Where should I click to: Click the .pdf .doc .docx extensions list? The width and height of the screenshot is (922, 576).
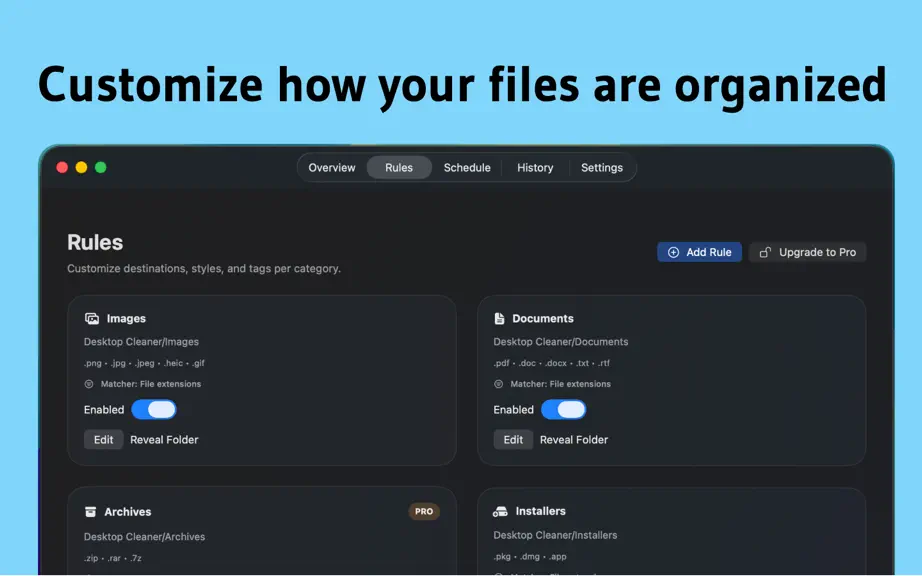click(x=552, y=363)
